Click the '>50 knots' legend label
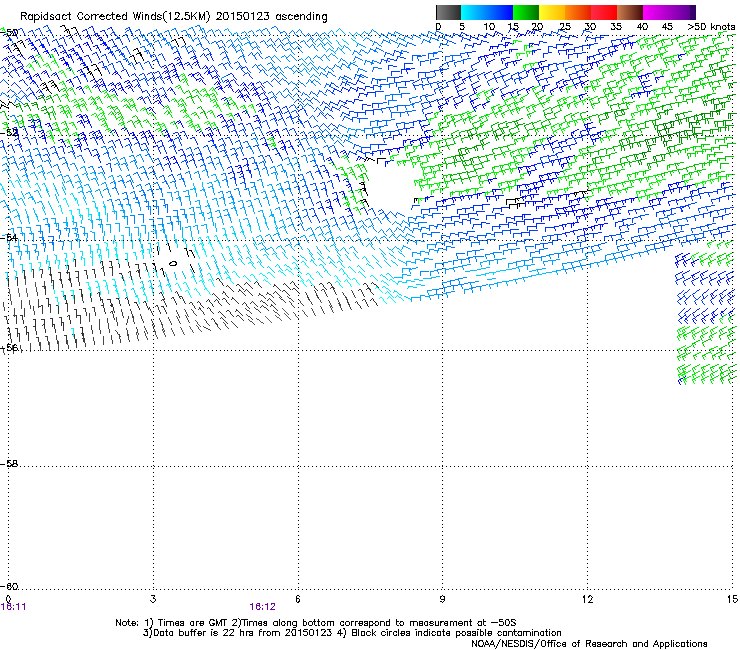 [711, 27]
